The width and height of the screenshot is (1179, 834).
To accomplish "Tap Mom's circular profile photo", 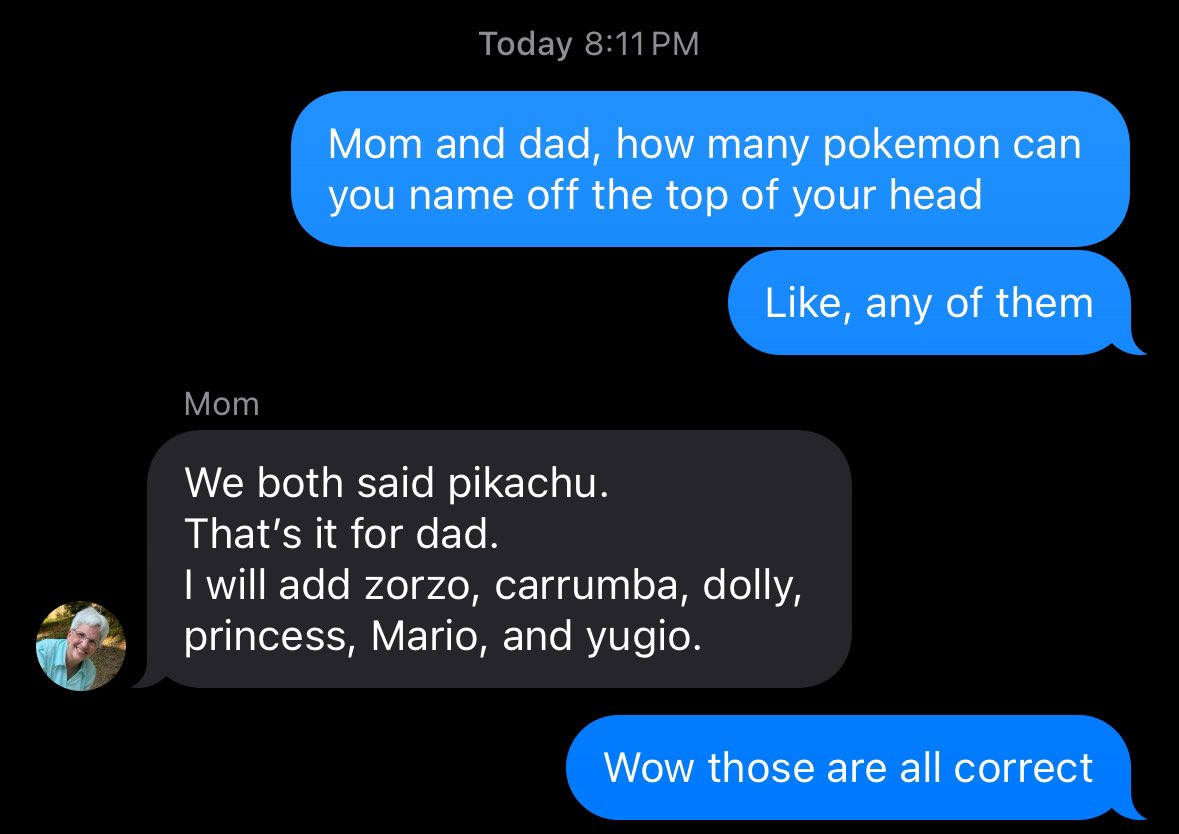I will (81, 646).
